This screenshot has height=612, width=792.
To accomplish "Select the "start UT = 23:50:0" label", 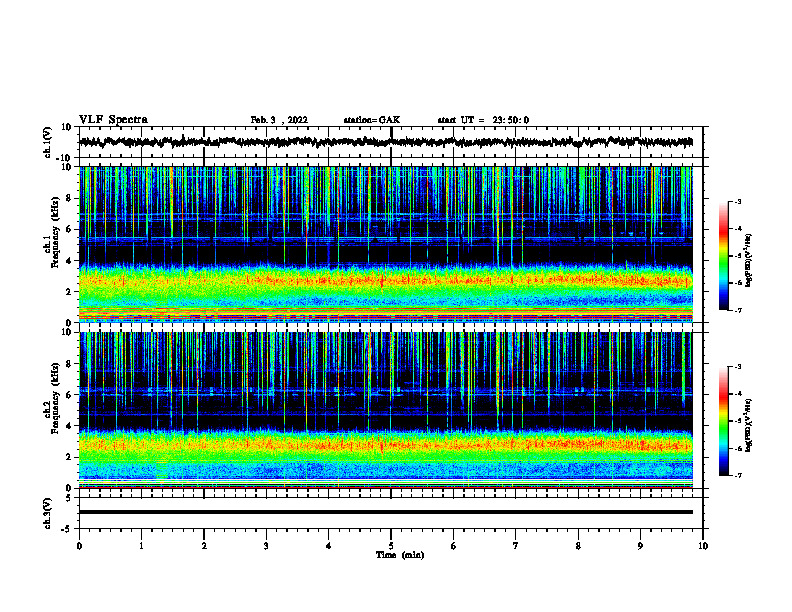I will coord(483,120).
